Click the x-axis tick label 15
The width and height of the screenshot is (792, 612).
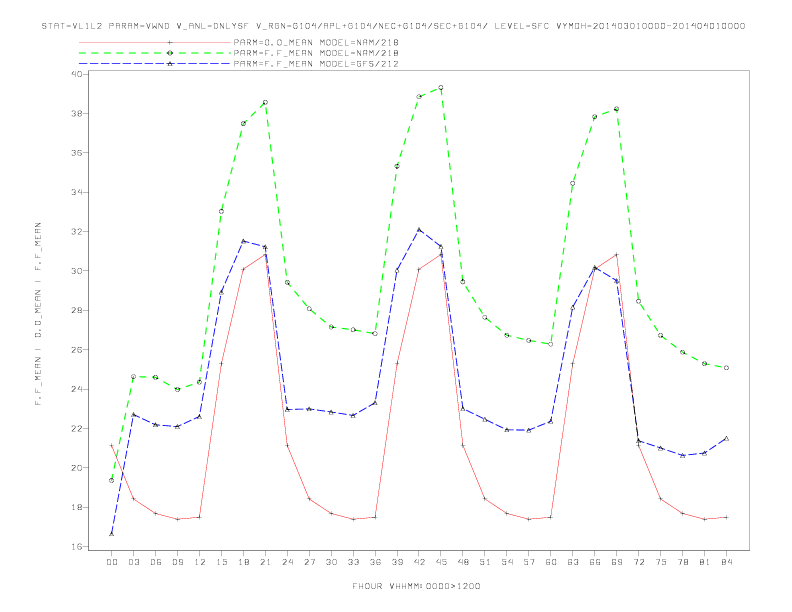(x=221, y=562)
